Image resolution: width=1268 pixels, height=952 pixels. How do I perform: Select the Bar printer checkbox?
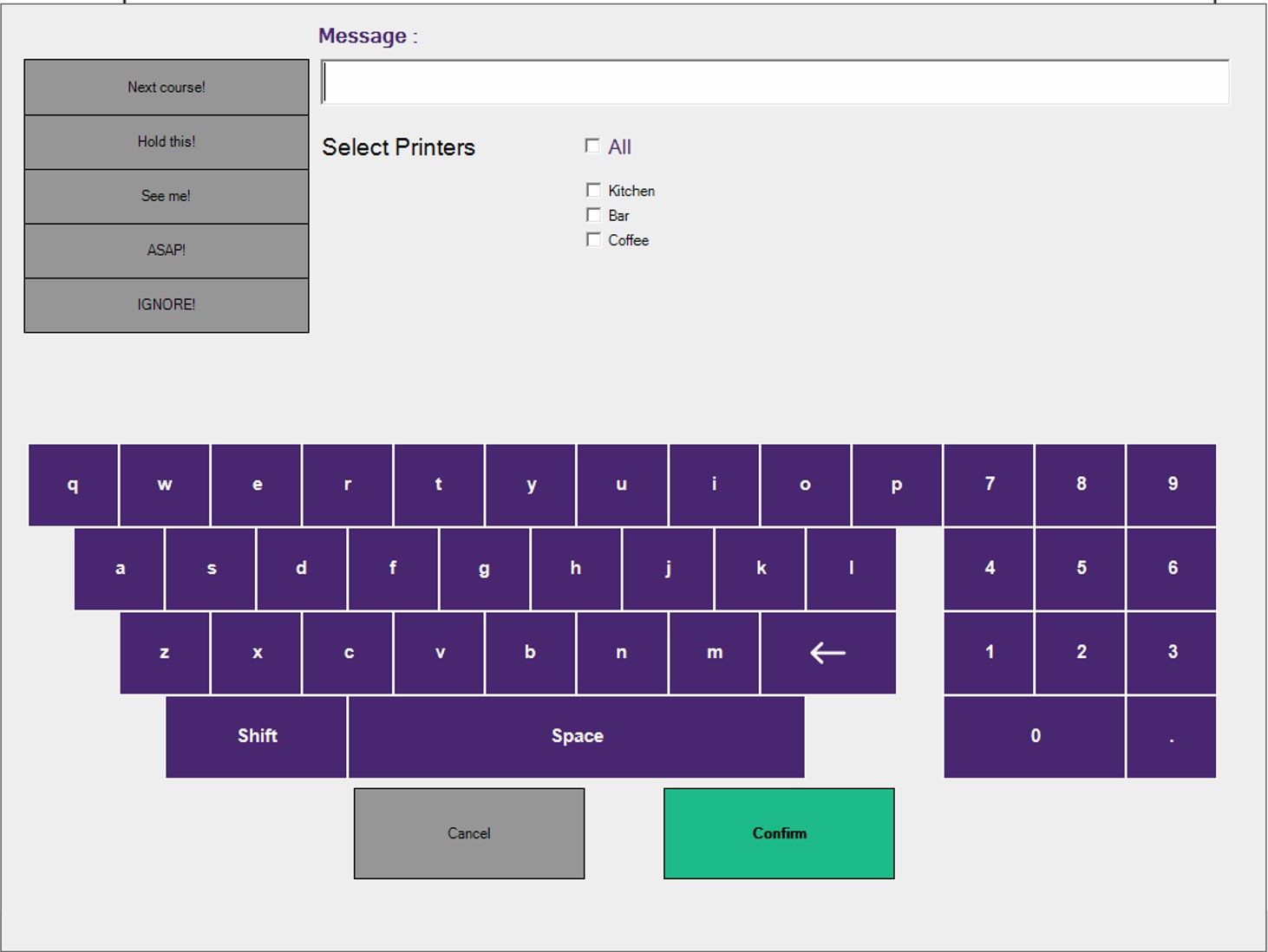point(593,215)
